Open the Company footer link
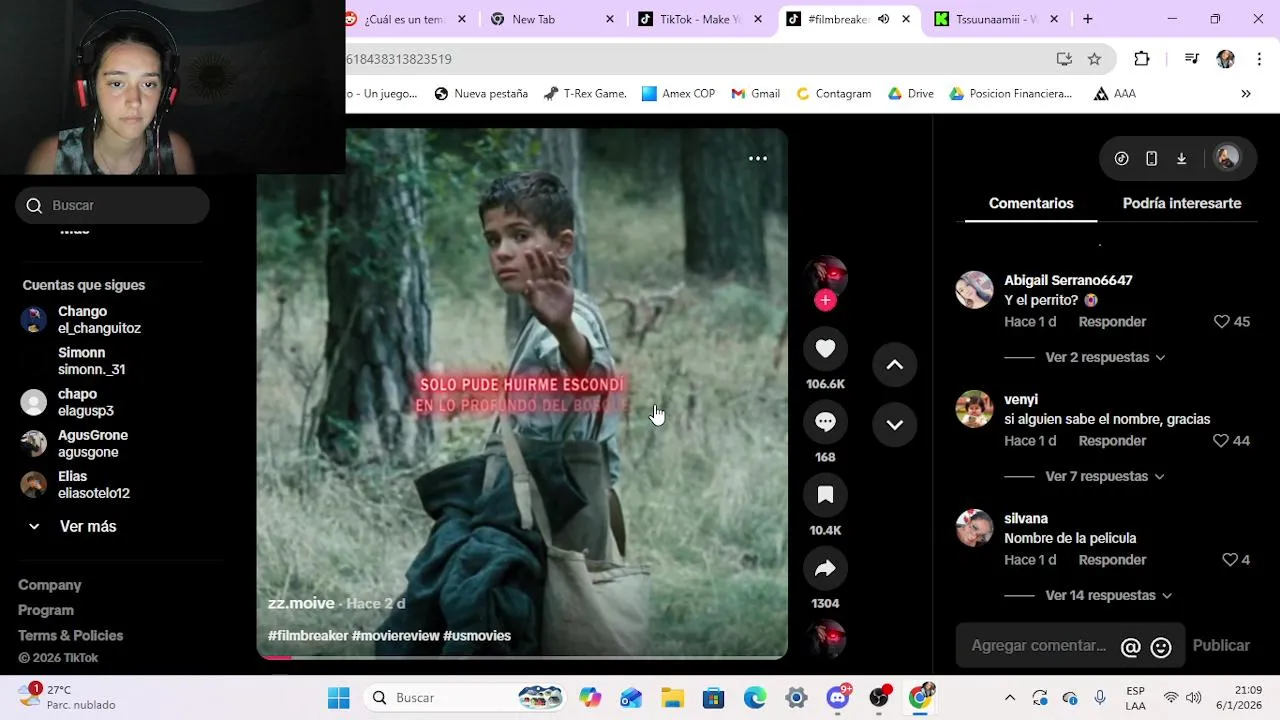 pos(50,585)
